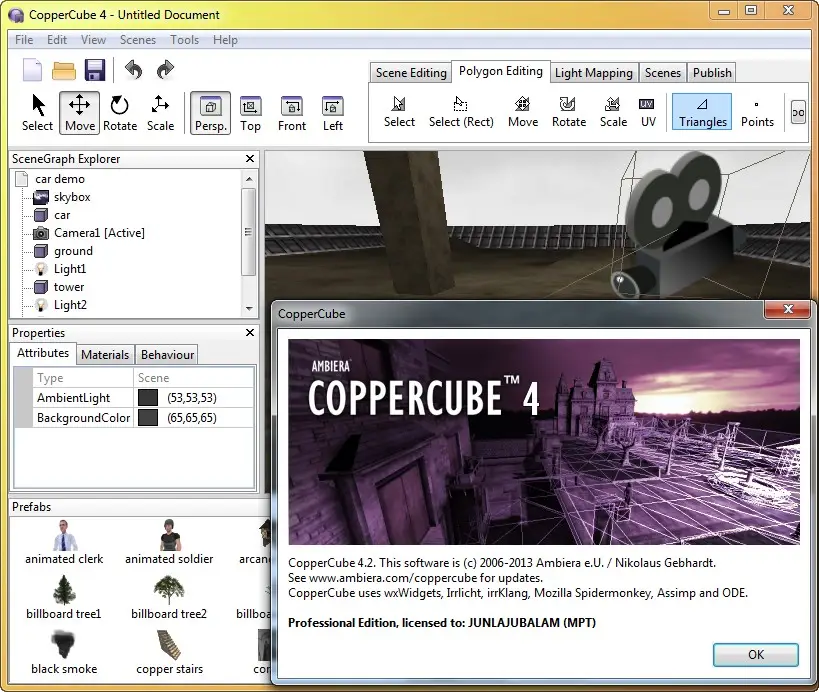The image size is (819, 692).
Task: Pick the copper stairs prefab
Action: [x=169, y=653]
